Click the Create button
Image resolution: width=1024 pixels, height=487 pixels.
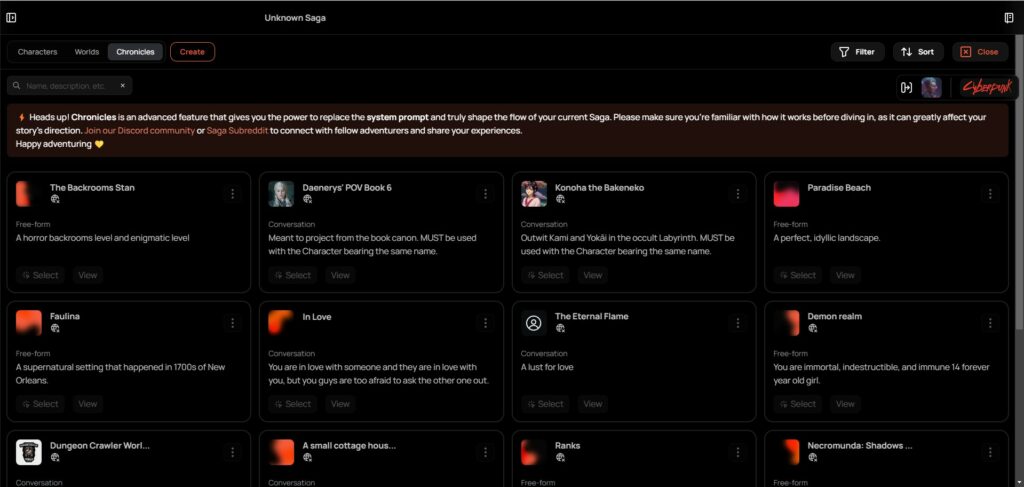click(192, 52)
